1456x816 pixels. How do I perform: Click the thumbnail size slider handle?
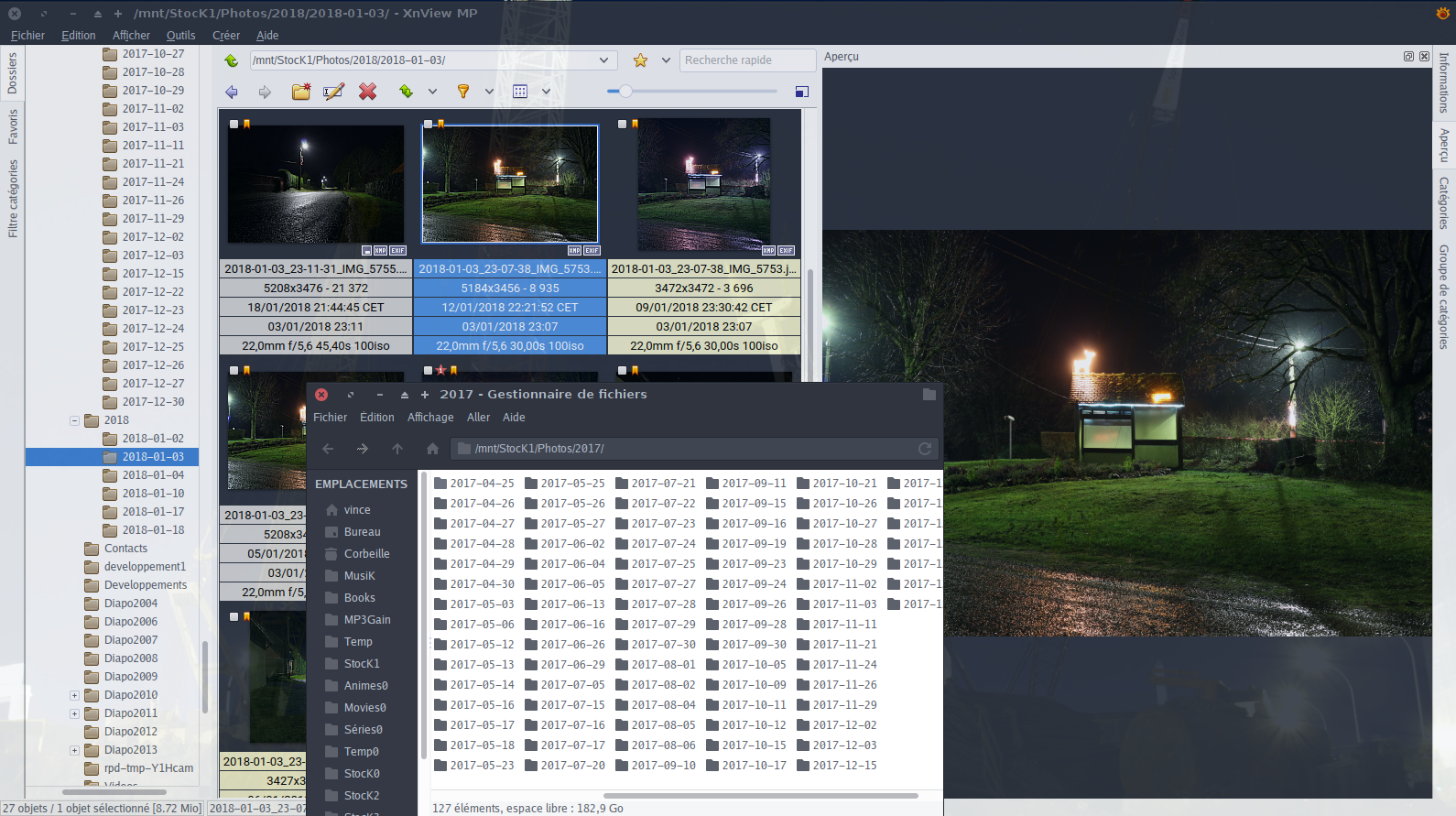pyautogui.click(x=625, y=92)
